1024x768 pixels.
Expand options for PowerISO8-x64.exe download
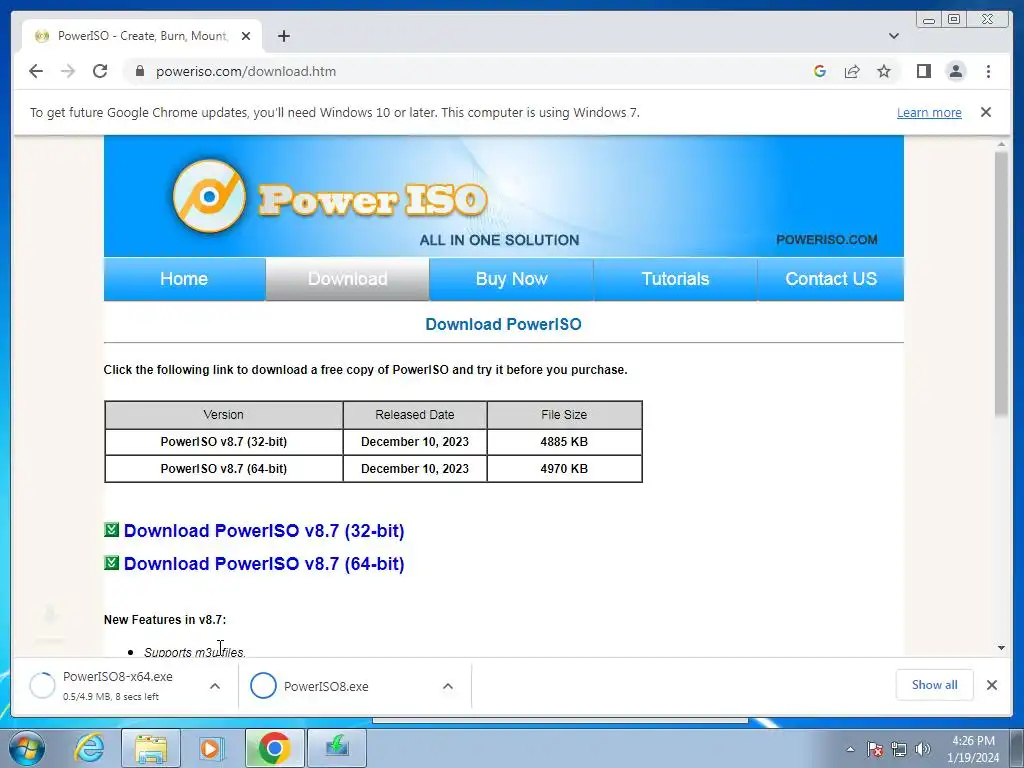[215, 686]
